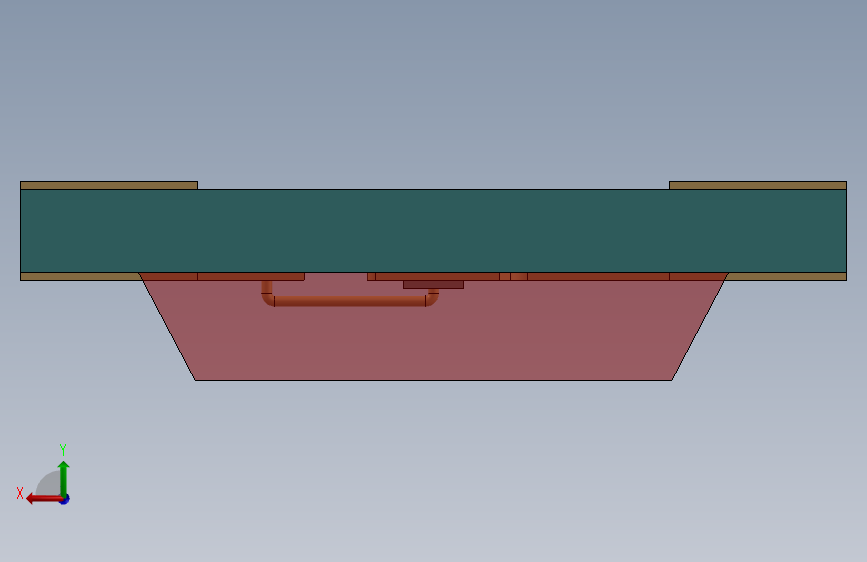Select the green substrate body
867x562 pixels.
tap(434, 231)
